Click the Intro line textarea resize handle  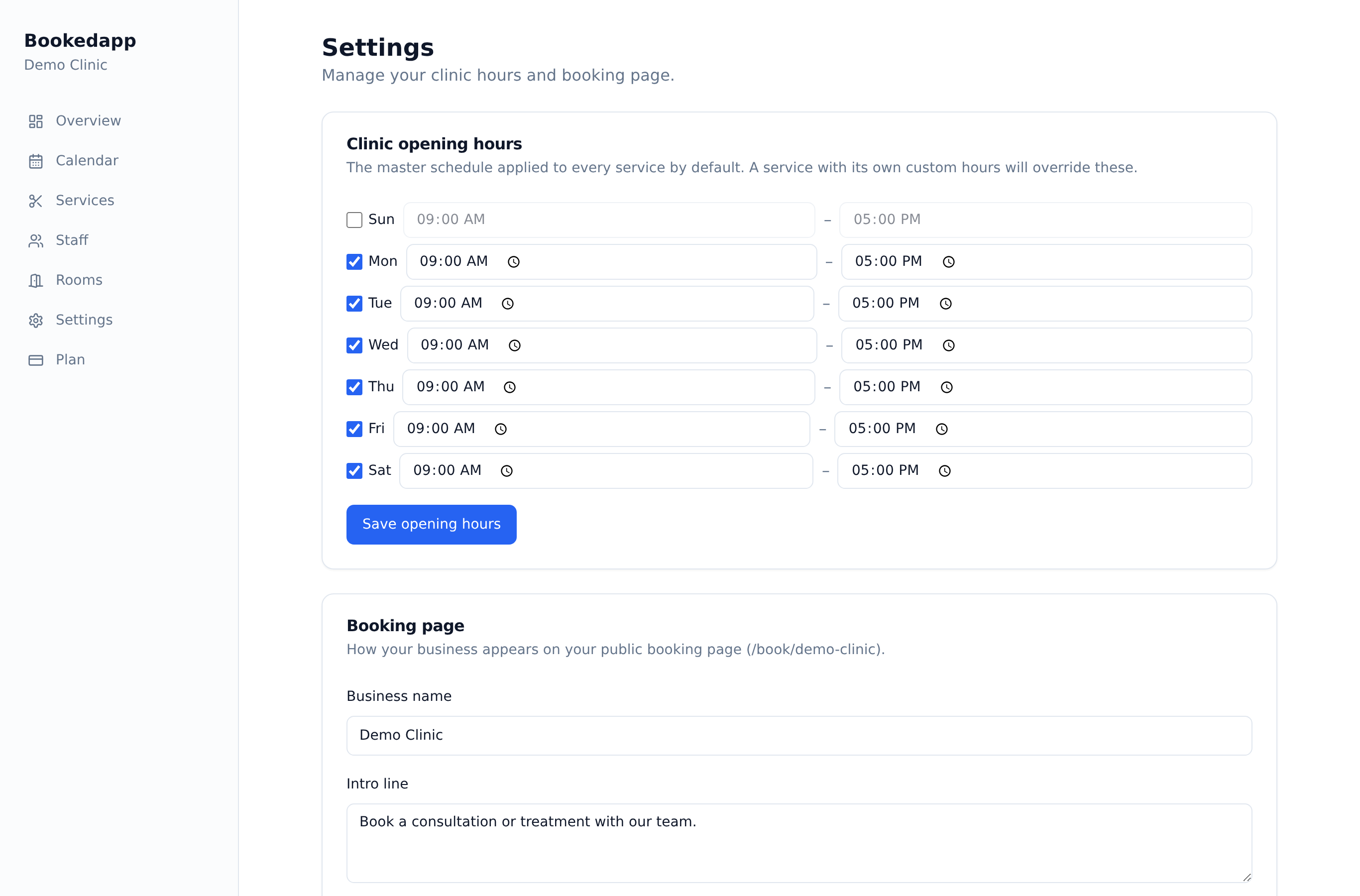(x=1247, y=877)
